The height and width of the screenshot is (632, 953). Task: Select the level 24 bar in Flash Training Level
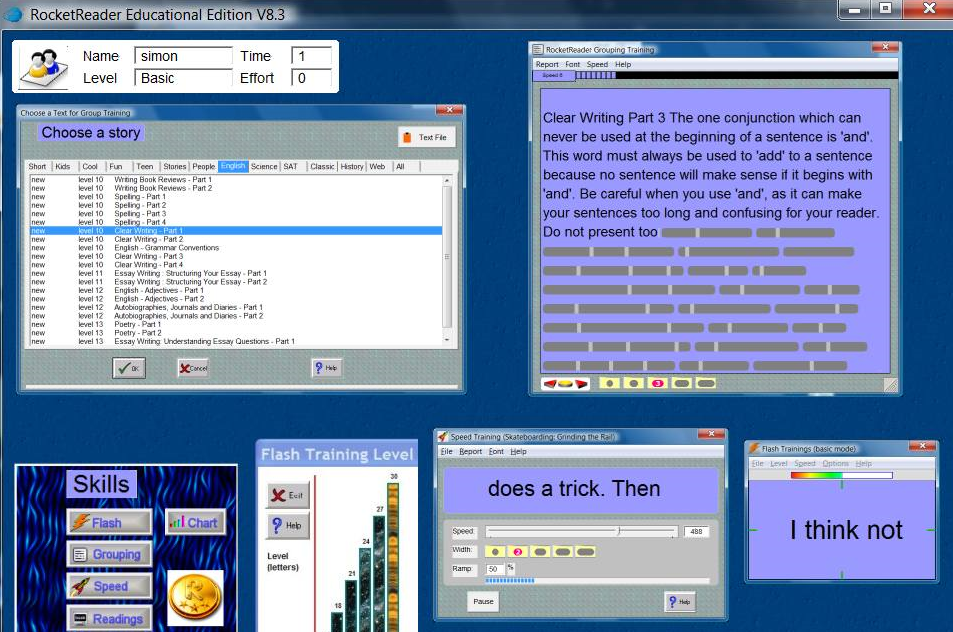point(365,589)
